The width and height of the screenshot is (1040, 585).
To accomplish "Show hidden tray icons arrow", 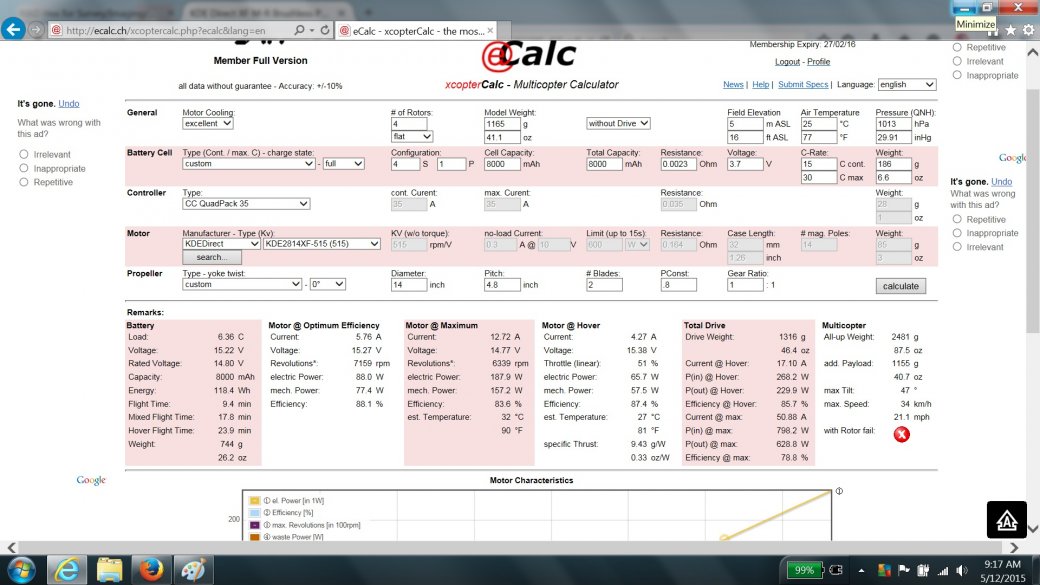I will click(x=861, y=570).
